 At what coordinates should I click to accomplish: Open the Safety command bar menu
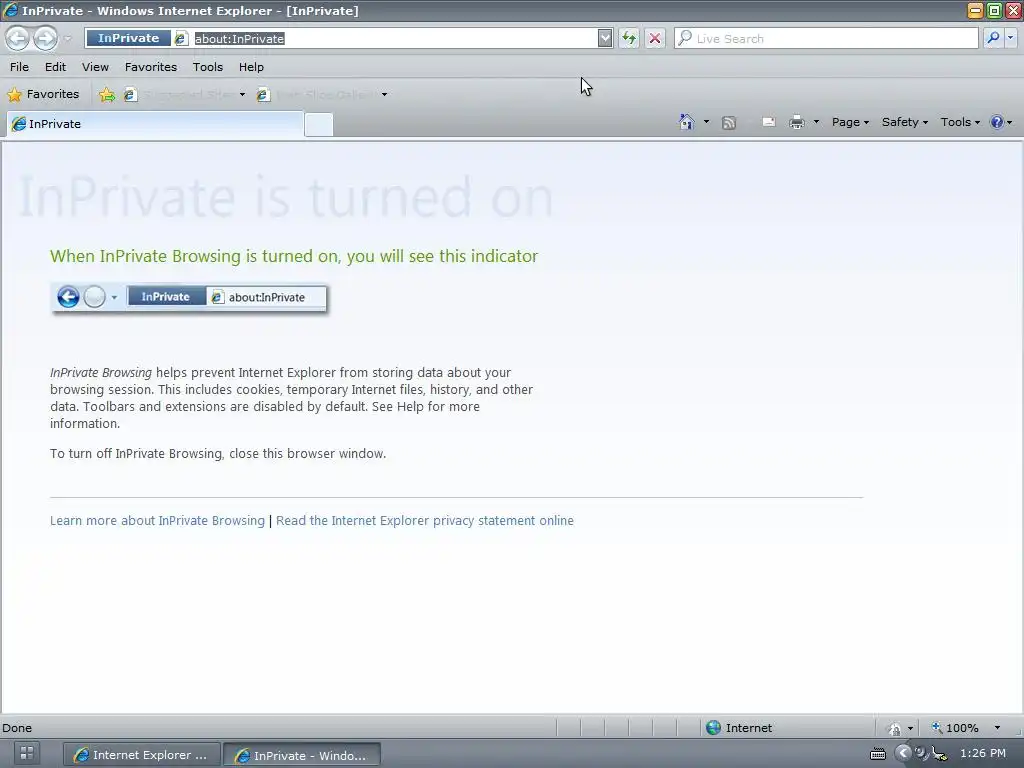[x=904, y=122]
